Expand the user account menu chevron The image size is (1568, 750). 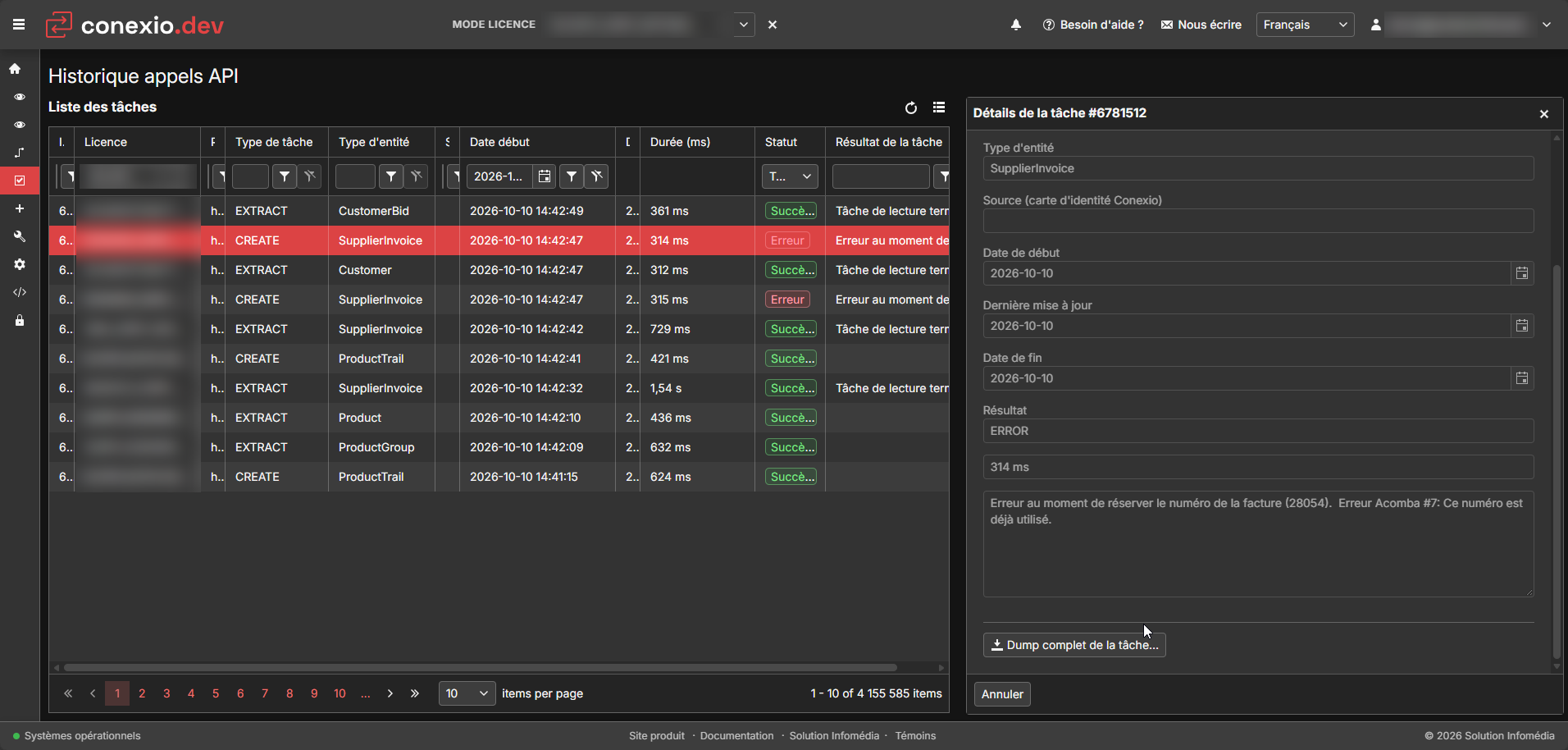coord(1547,25)
